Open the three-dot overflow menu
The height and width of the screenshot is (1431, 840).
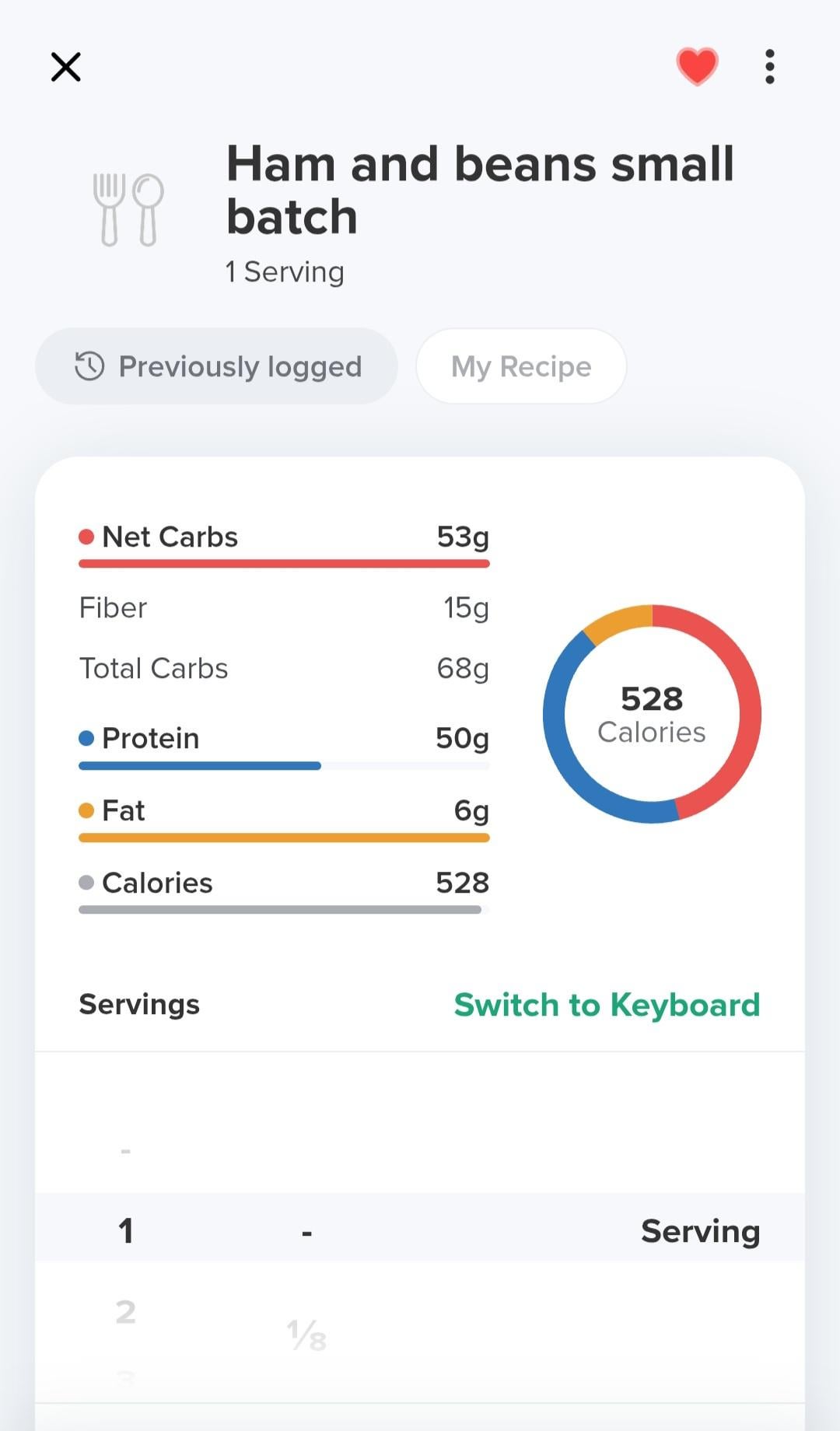769,67
